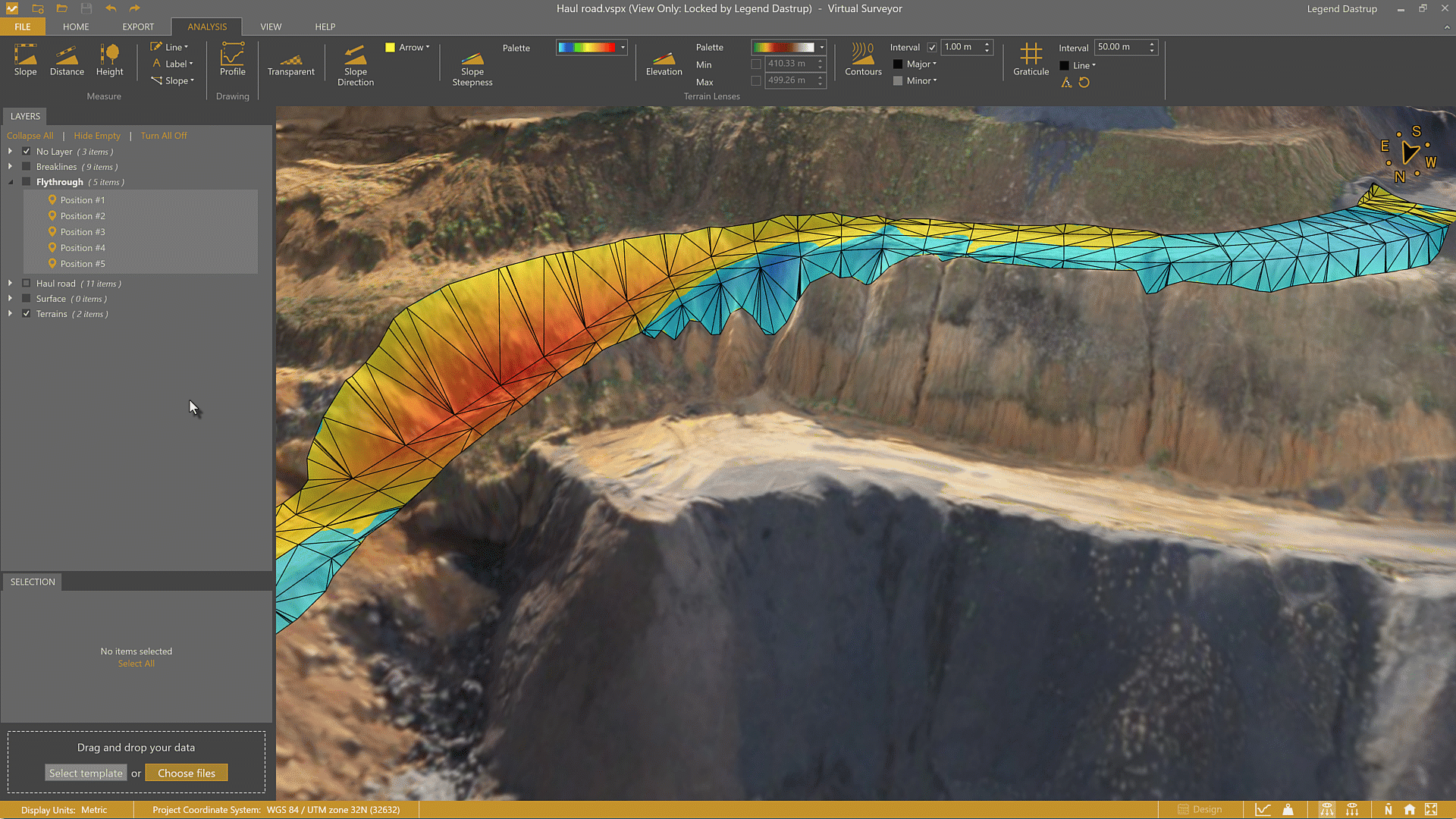Open the Arrow style dropdown

pos(413,47)
